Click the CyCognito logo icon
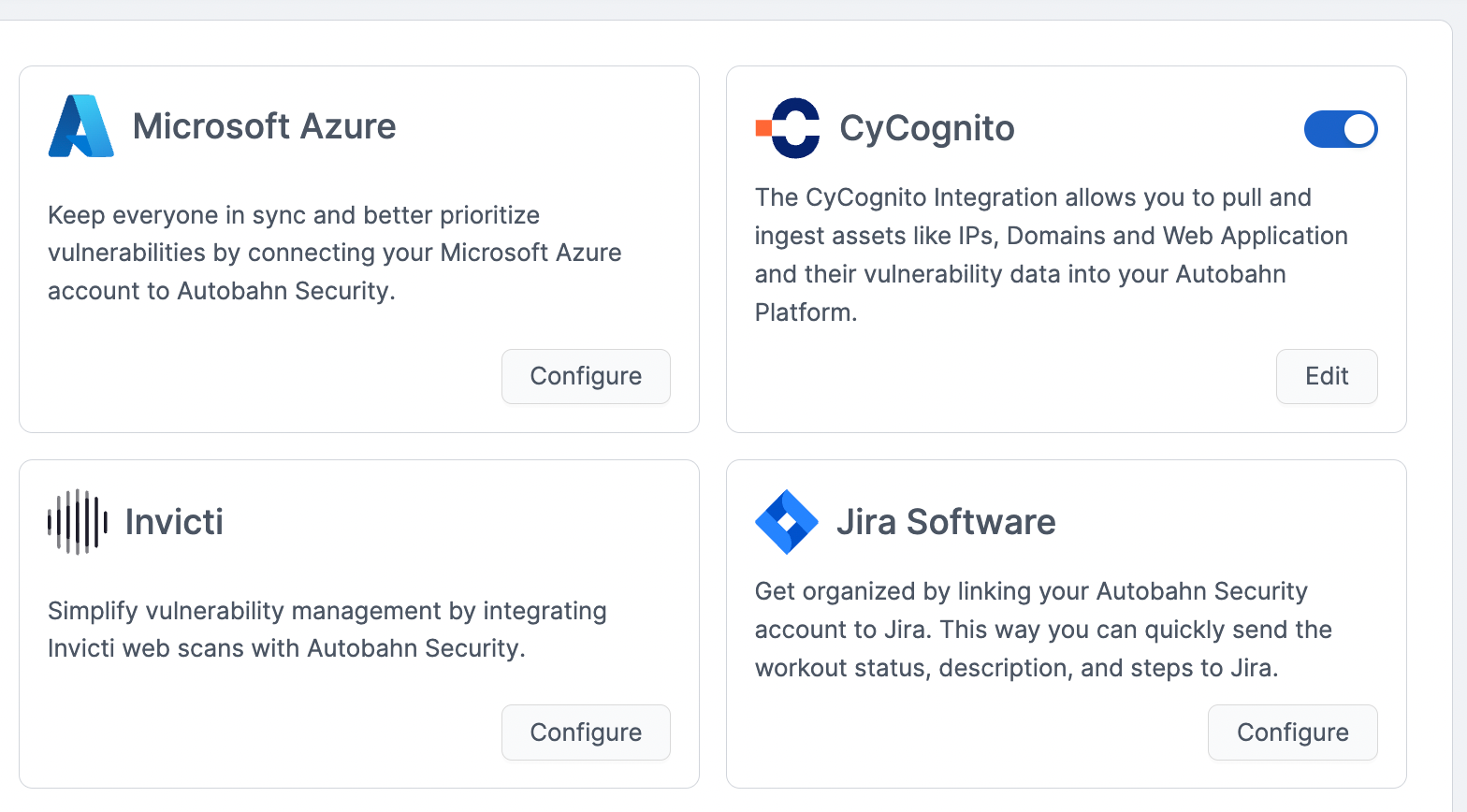This screenshot has height=812, width=1467. tap(788, 128)
